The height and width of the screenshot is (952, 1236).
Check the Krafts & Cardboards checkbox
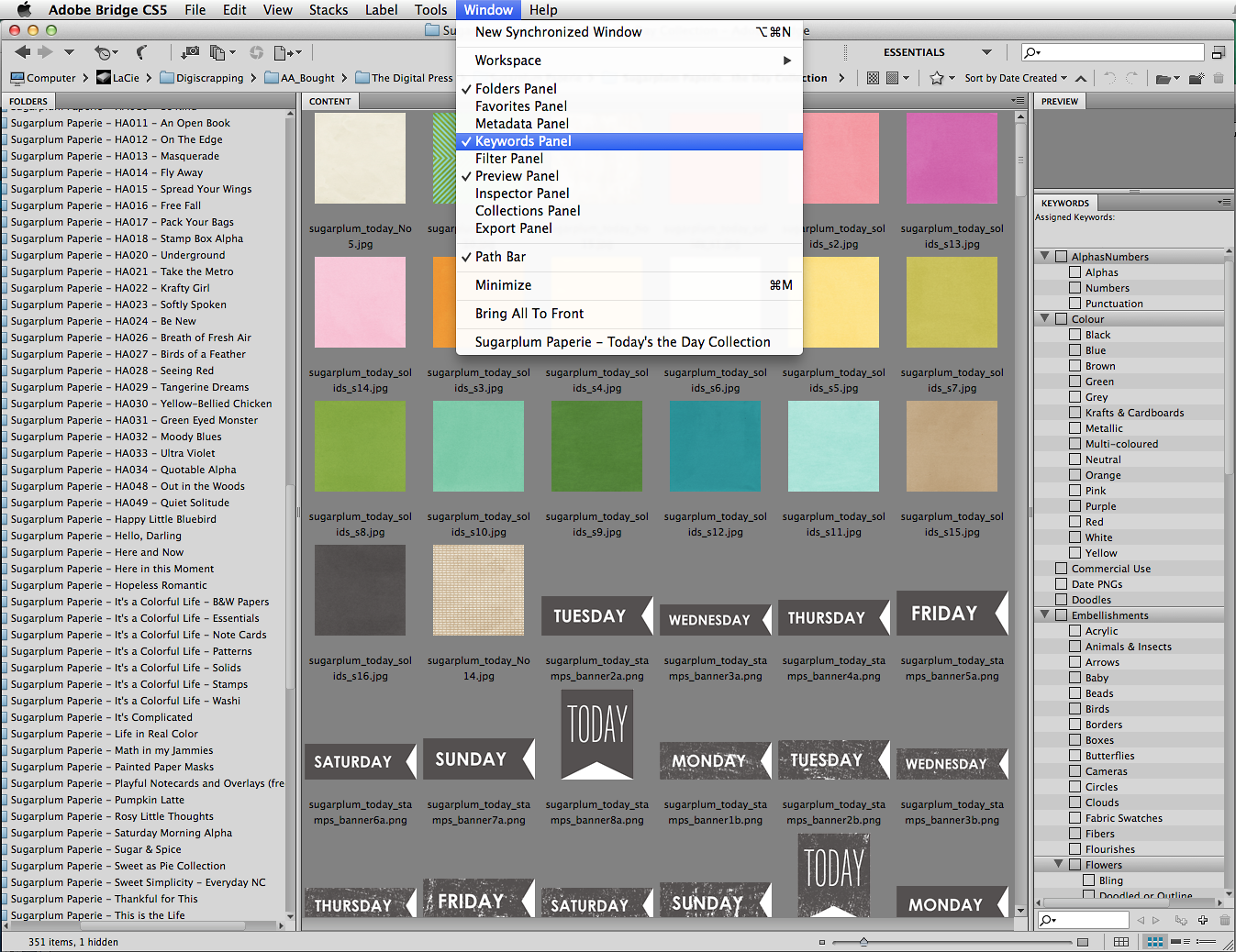[x=1075, y=413]
